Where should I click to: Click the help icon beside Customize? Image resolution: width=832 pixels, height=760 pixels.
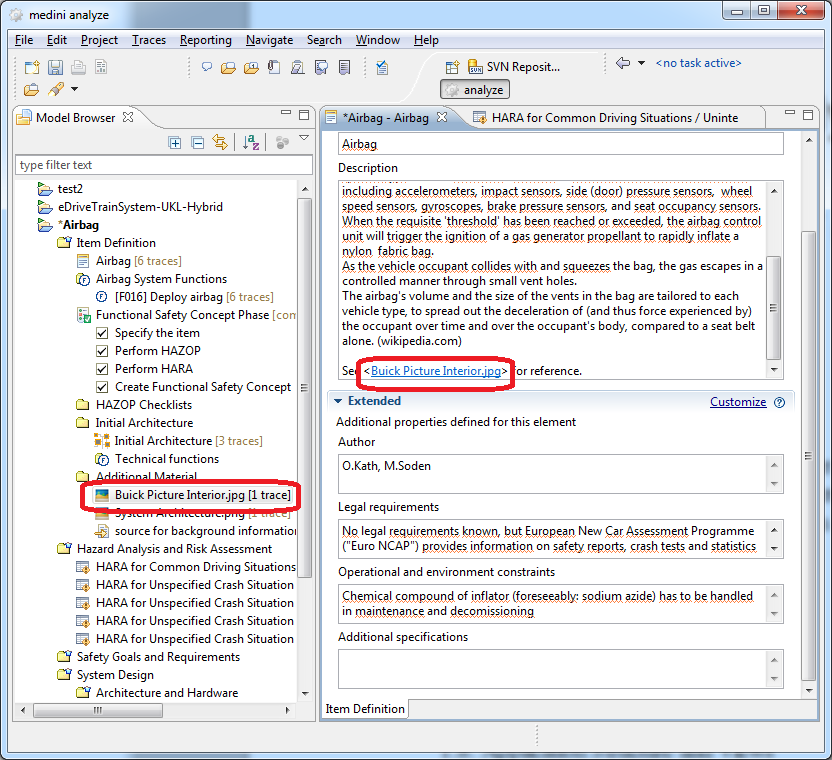(779, 402)
